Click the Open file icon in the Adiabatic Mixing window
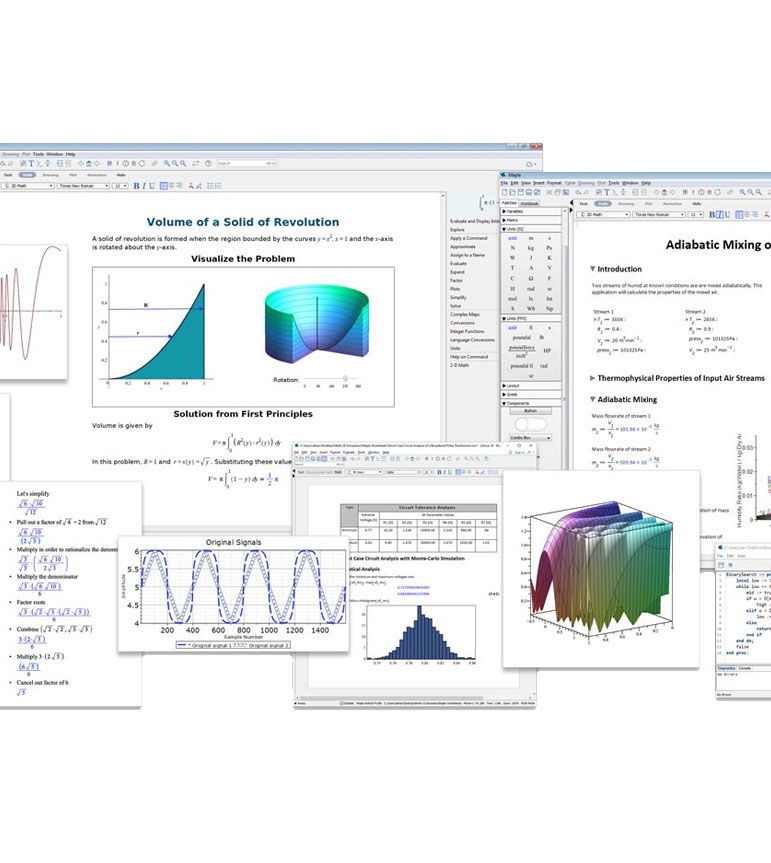 pos(512,192)
